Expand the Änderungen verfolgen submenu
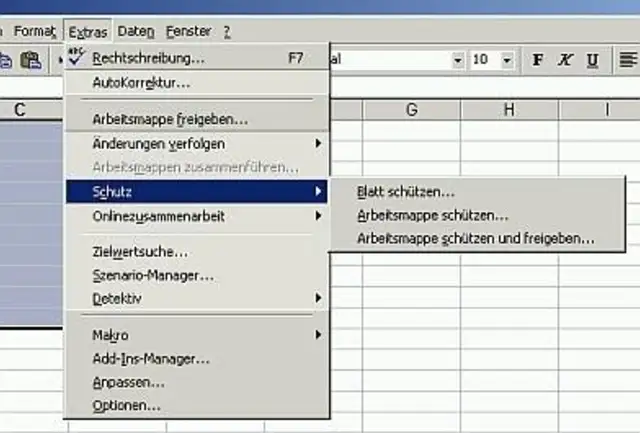 click(197, 143)
